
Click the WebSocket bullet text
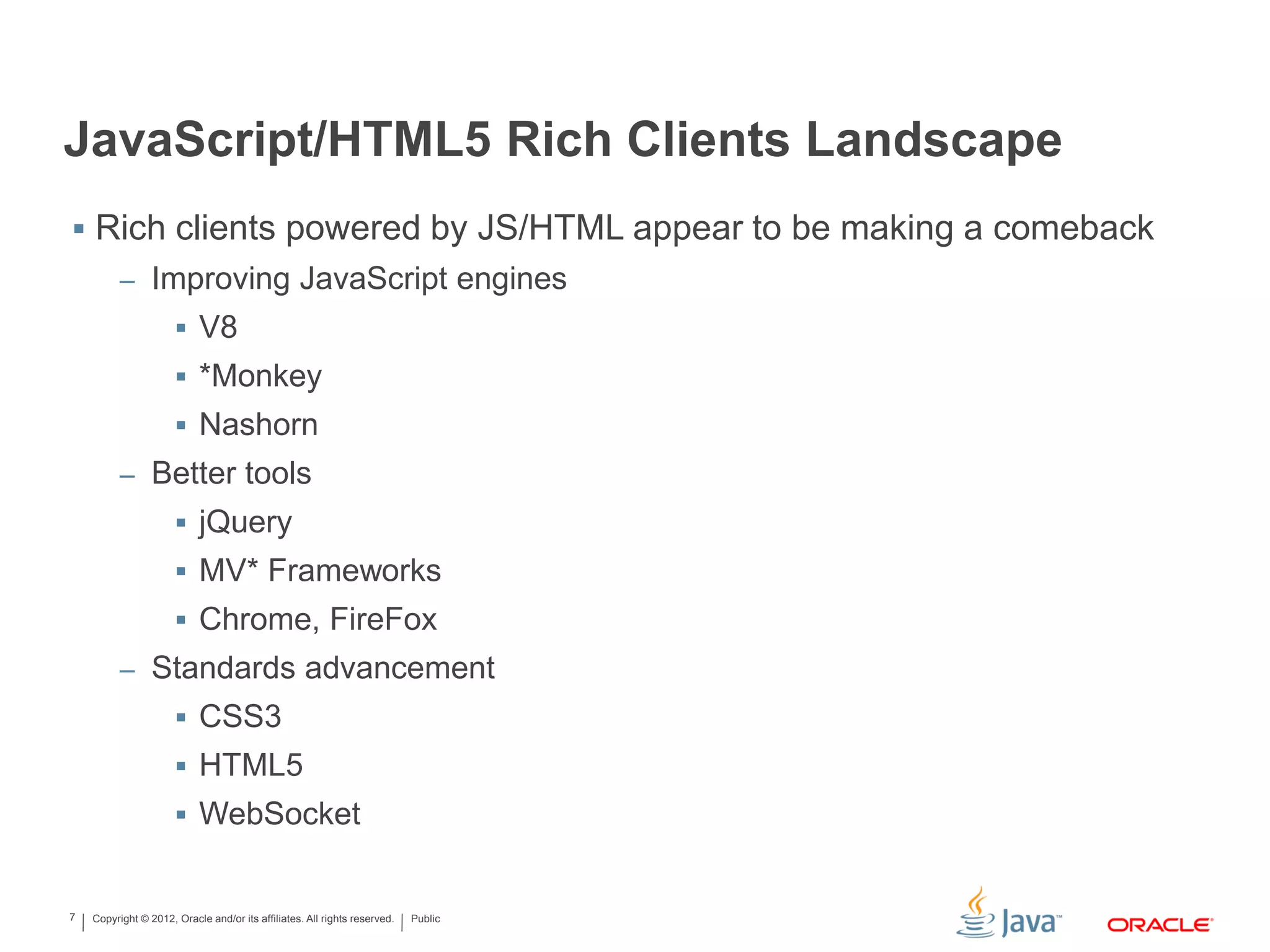tap(279, 814)
